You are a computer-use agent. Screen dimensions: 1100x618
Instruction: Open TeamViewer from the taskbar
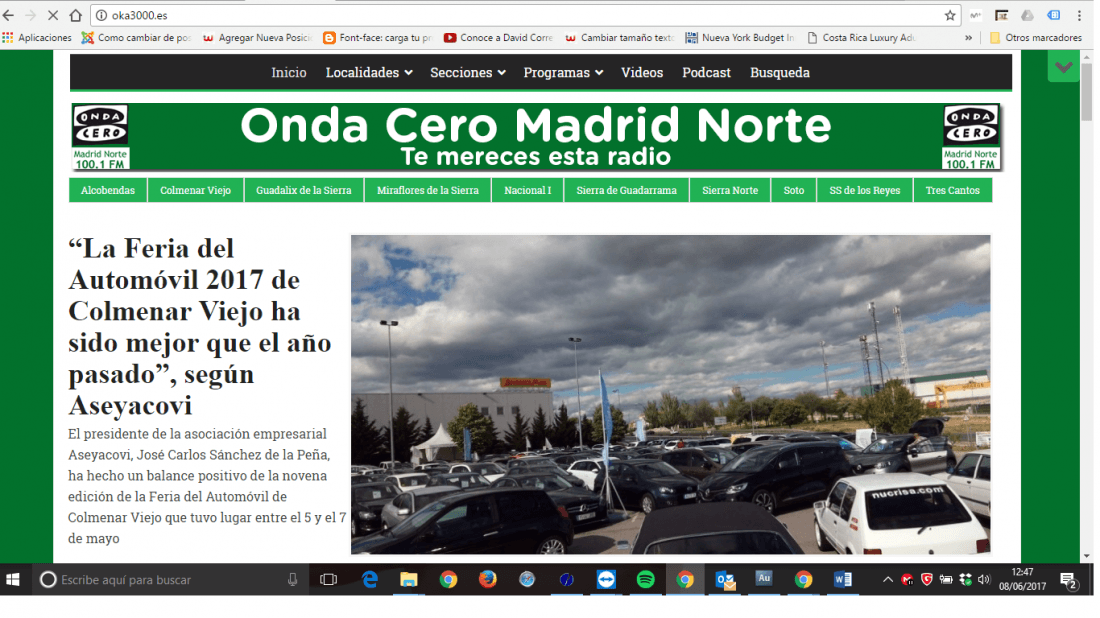pos(606,579)
